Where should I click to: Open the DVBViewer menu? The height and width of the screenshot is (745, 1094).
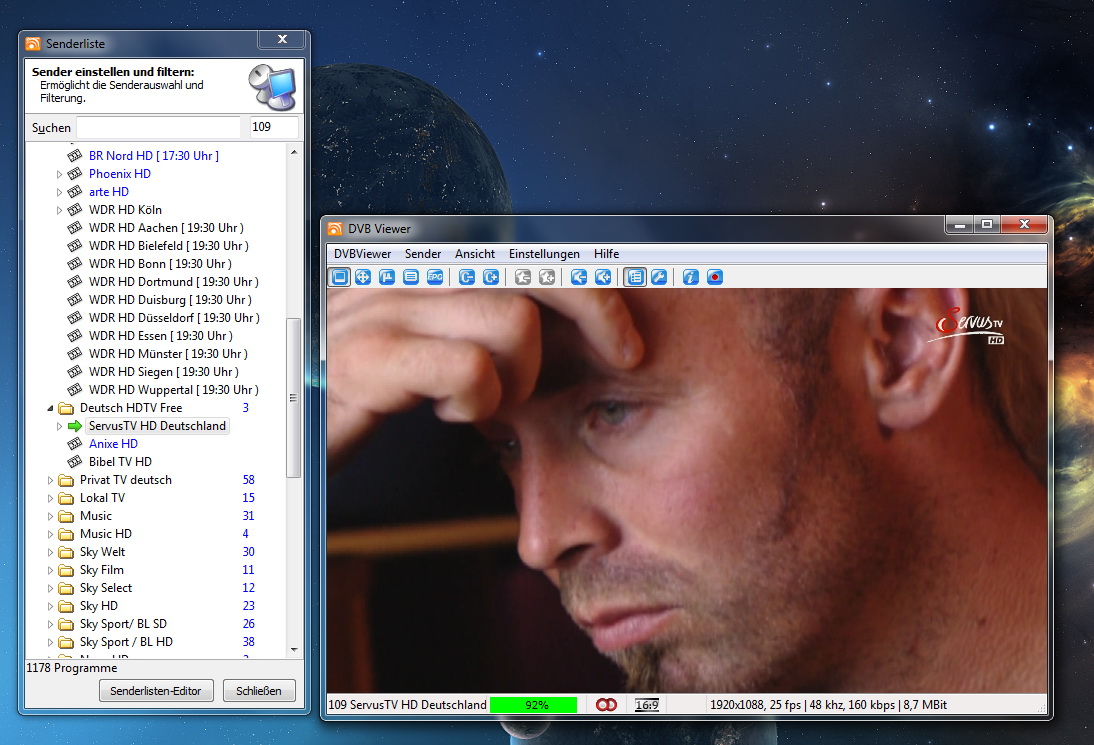(362, 254)
